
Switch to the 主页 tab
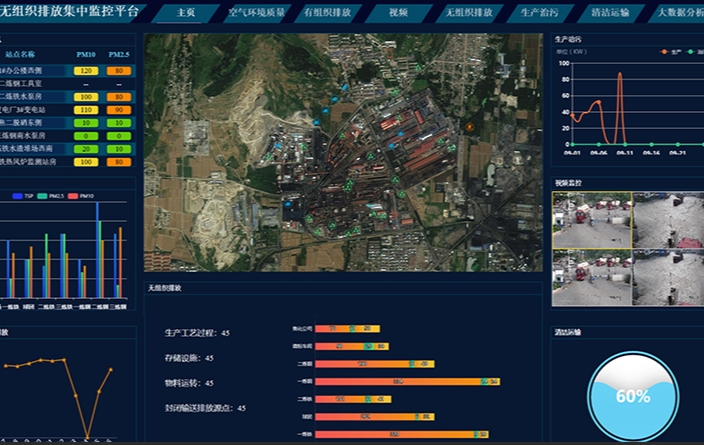pos(185,13)
